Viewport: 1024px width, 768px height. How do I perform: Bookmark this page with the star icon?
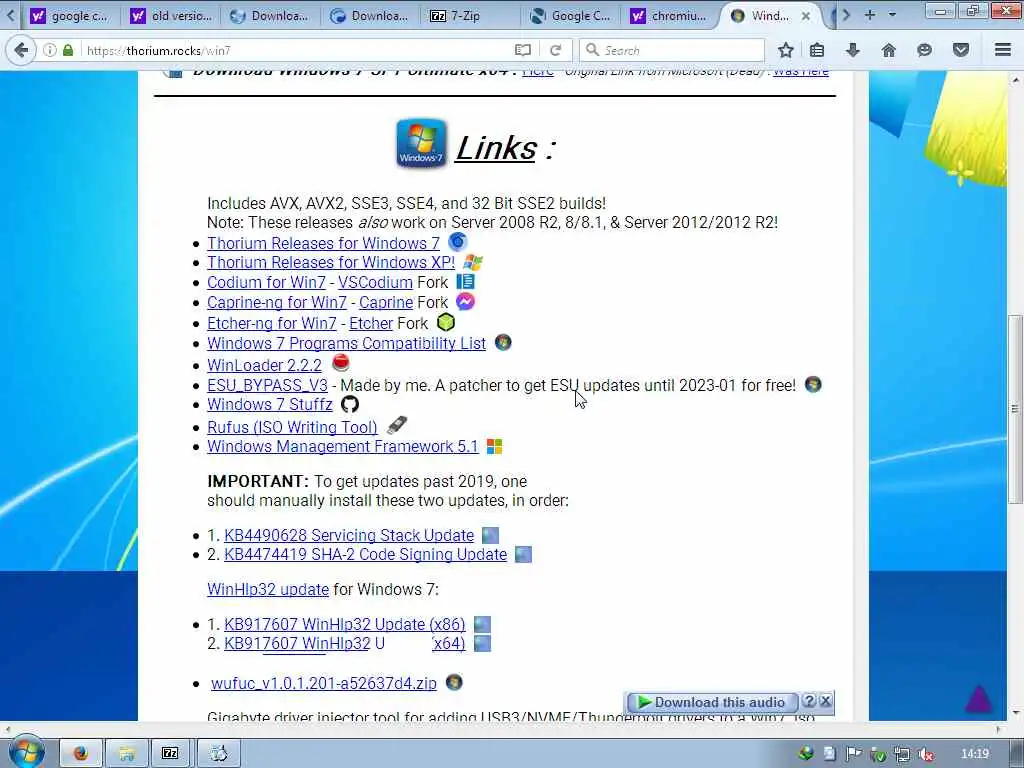click(786, 50)
